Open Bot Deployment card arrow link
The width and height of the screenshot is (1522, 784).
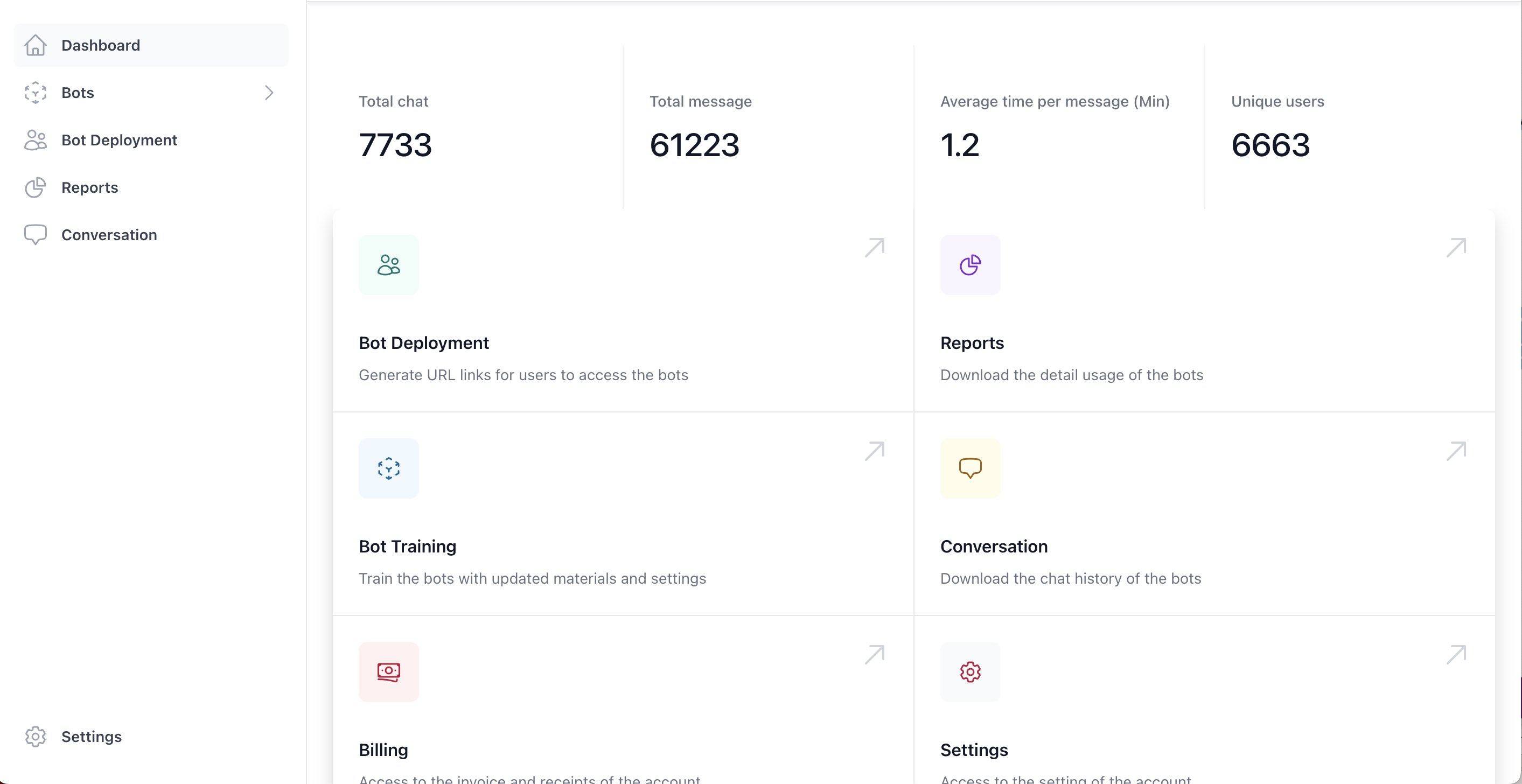[x=875, y=248]
